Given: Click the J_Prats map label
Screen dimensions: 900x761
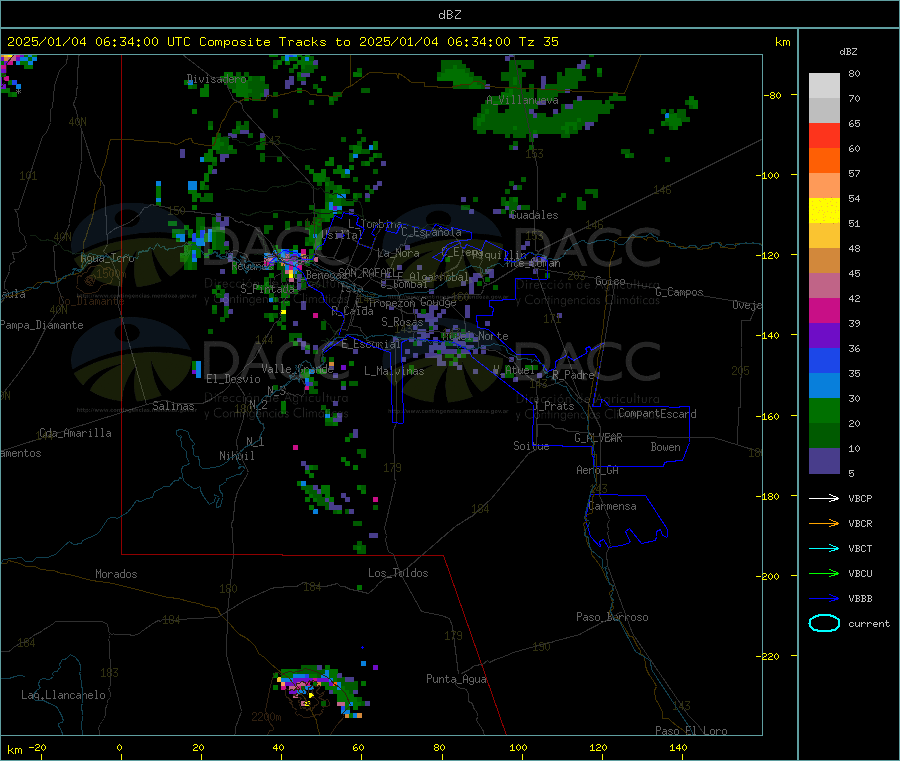Looking at the screenshot, I should point(553,406).
